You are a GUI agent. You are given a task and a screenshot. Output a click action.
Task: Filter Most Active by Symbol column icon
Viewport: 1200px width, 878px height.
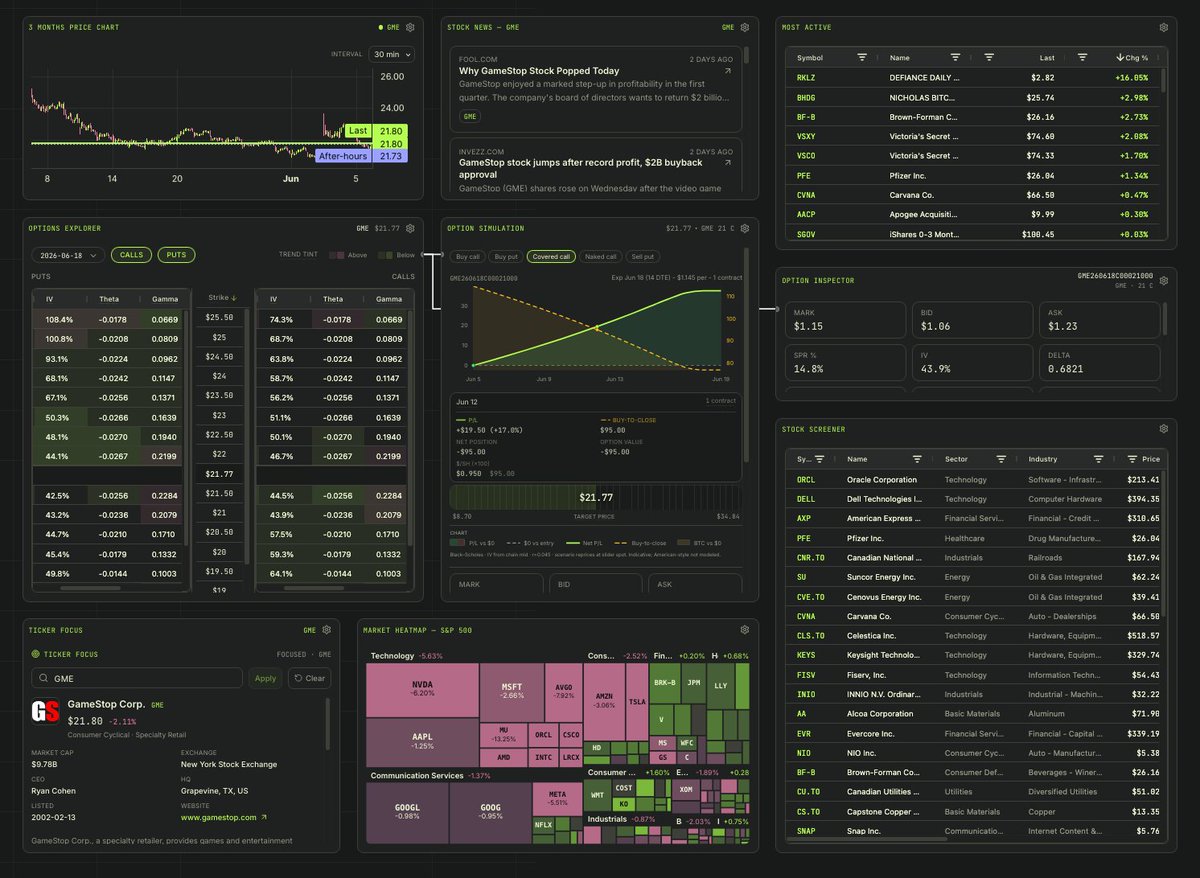862,58
